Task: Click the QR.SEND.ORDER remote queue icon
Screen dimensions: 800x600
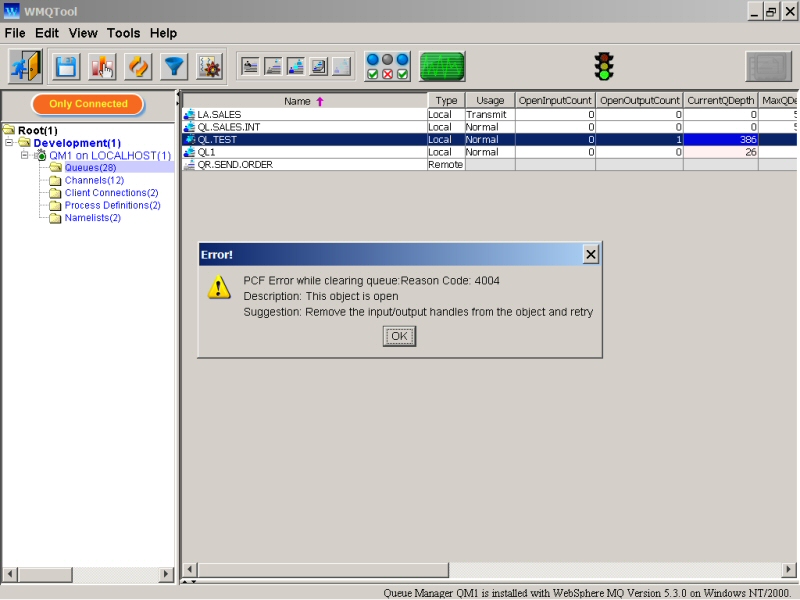Action: [189, 164]
